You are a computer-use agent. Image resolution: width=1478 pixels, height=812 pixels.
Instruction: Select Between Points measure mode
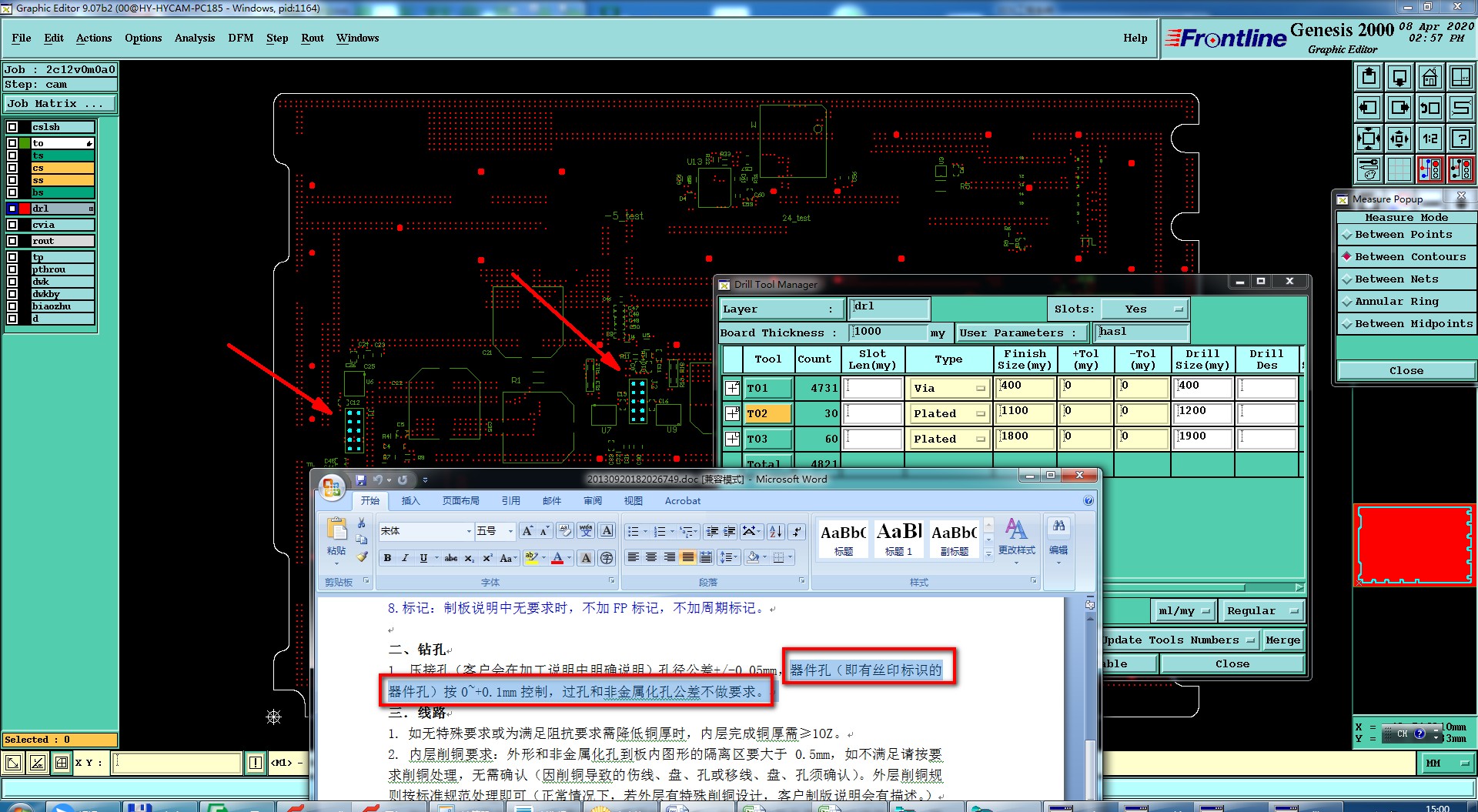(x=1406, y=235)
